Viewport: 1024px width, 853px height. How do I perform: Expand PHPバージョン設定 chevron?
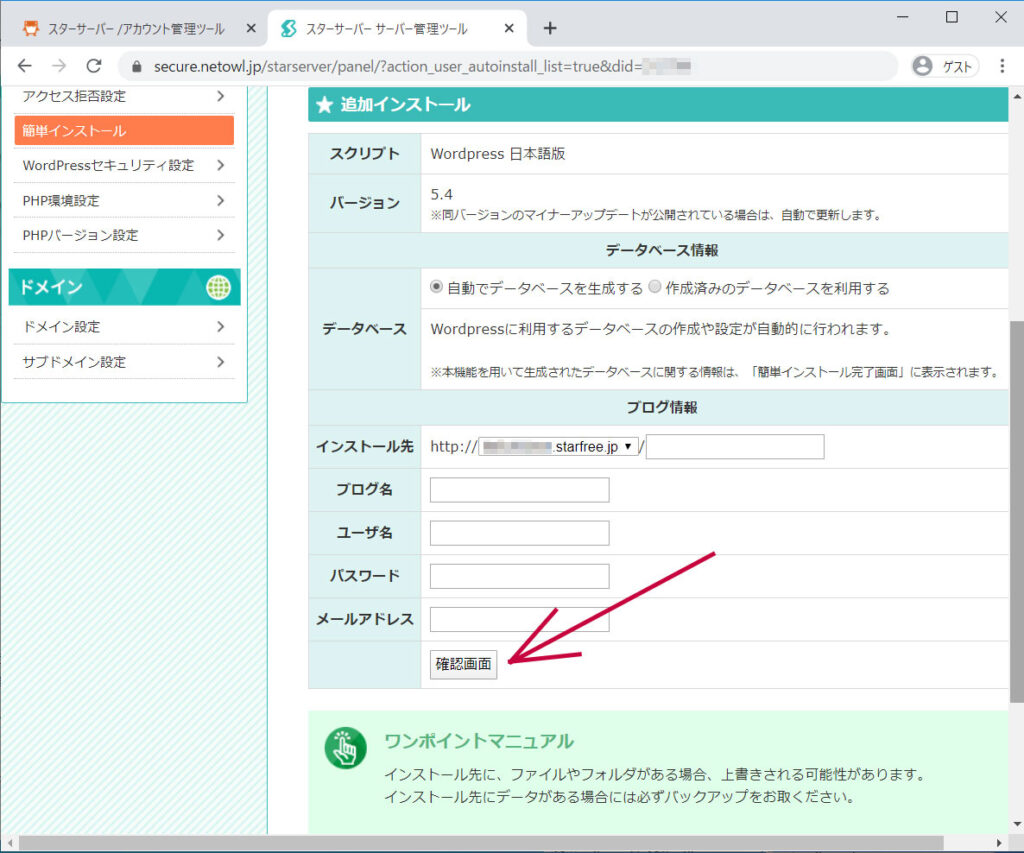(221, 235)
